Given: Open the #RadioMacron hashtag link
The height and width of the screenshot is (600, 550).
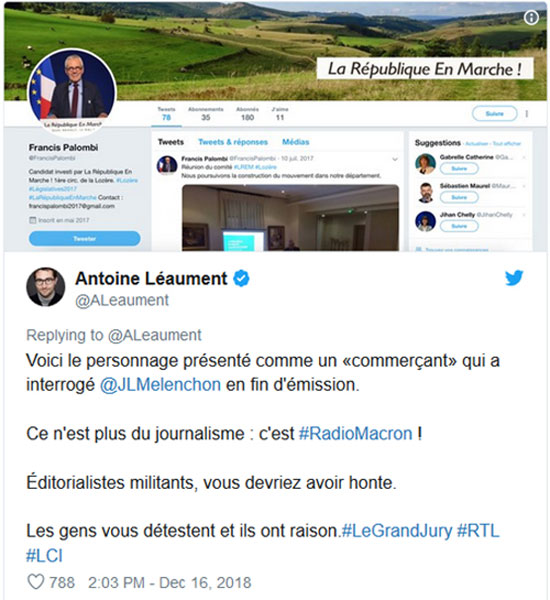Looking at the screenshot, I should (x=355, y=434).
